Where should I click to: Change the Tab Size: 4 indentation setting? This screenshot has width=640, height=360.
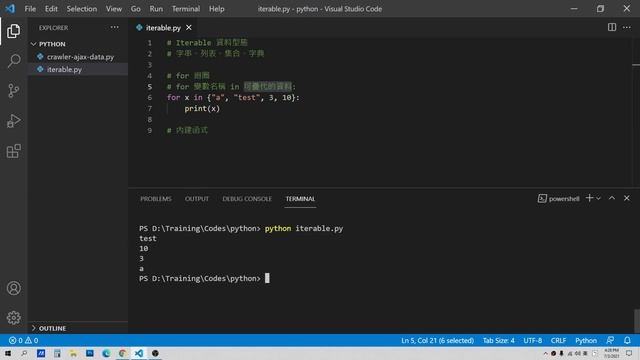[498, 340]
